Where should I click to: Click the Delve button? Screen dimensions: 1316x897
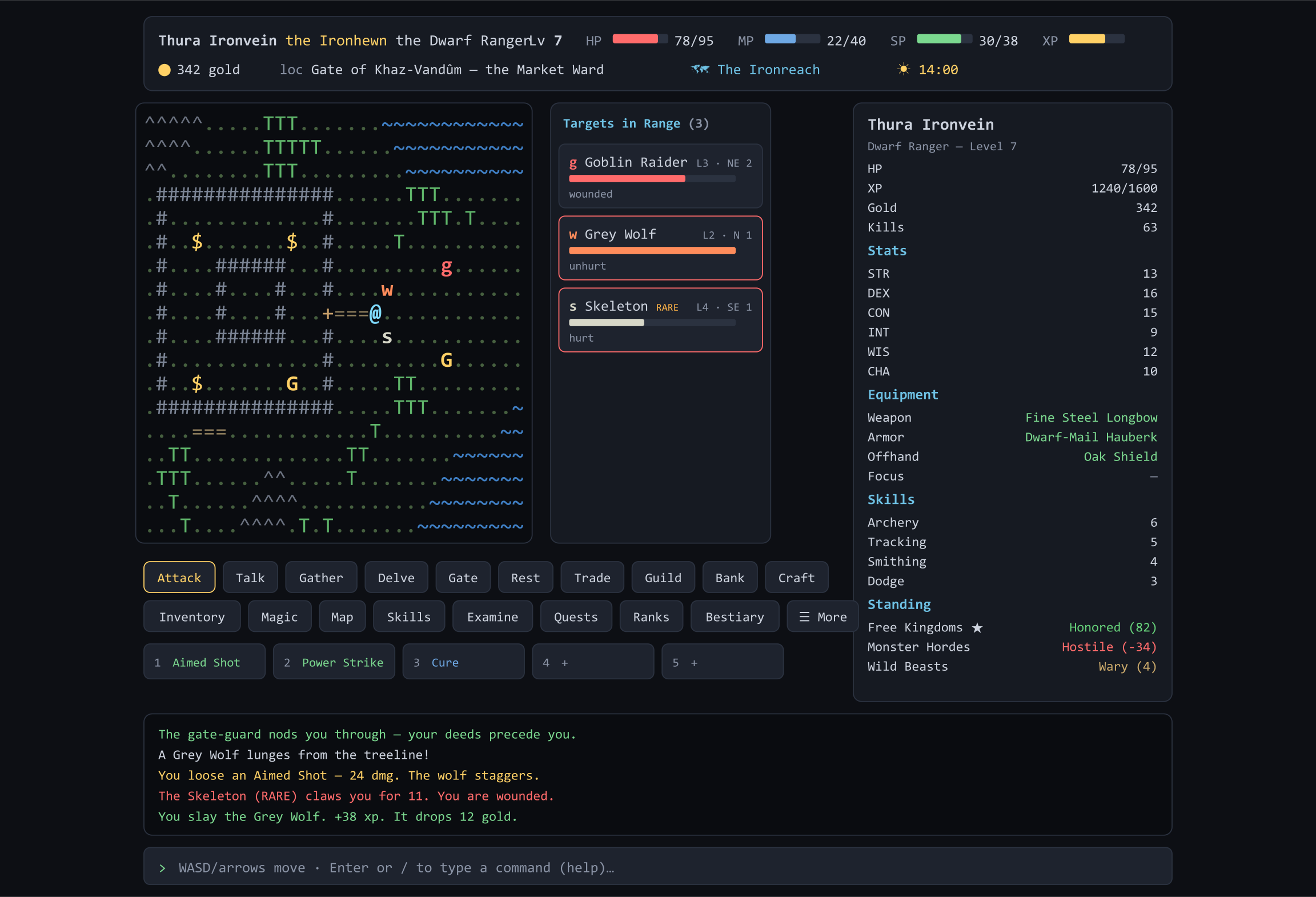(396, 578)
